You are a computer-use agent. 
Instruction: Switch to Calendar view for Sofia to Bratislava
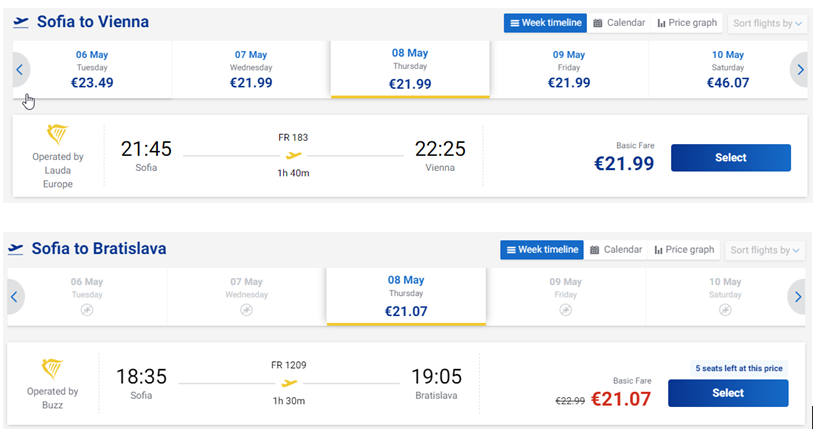point(616,250)
